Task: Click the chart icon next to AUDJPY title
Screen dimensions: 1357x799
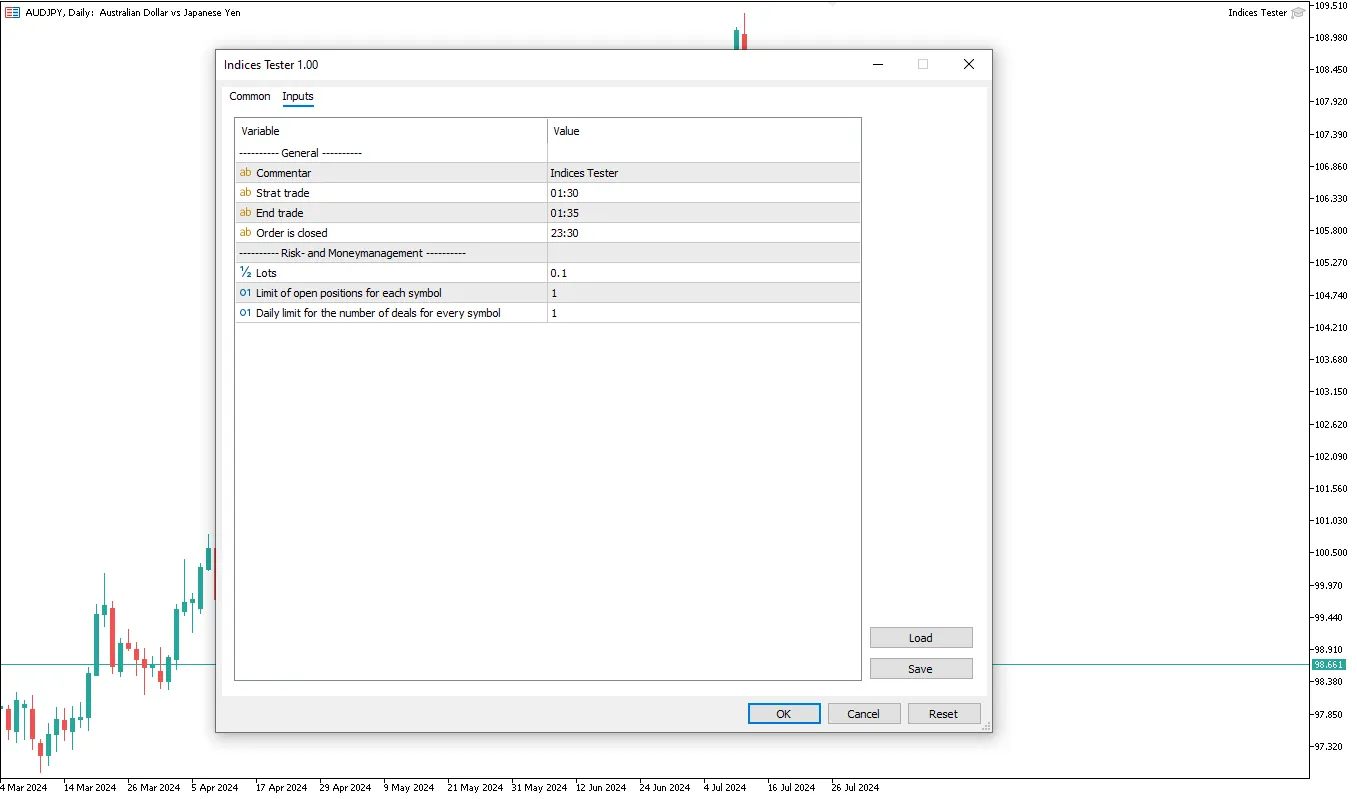Action: click(x=12, y=13)
